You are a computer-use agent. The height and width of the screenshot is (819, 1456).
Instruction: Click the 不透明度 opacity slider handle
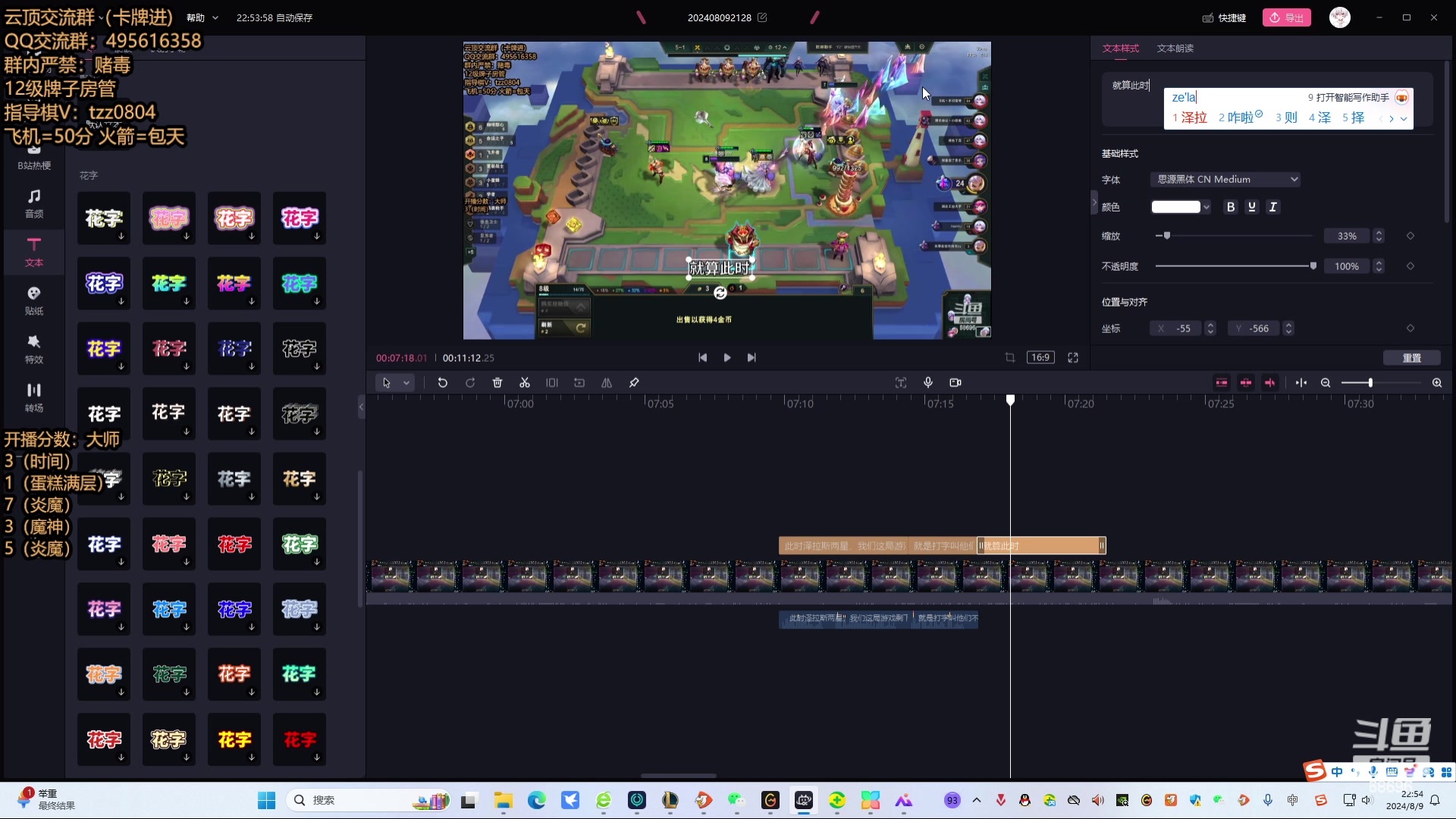click(1313, 266)
